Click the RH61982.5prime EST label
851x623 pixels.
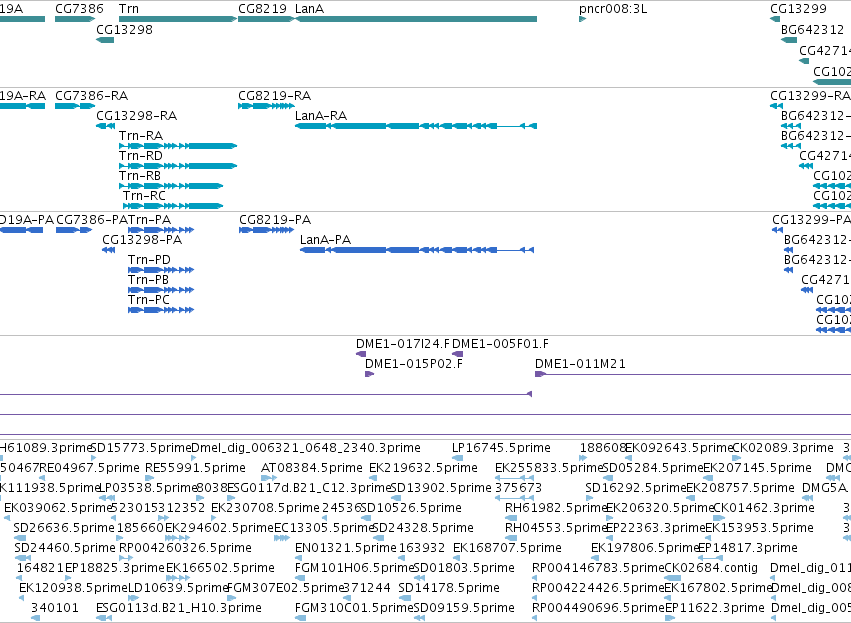point(555,508)
